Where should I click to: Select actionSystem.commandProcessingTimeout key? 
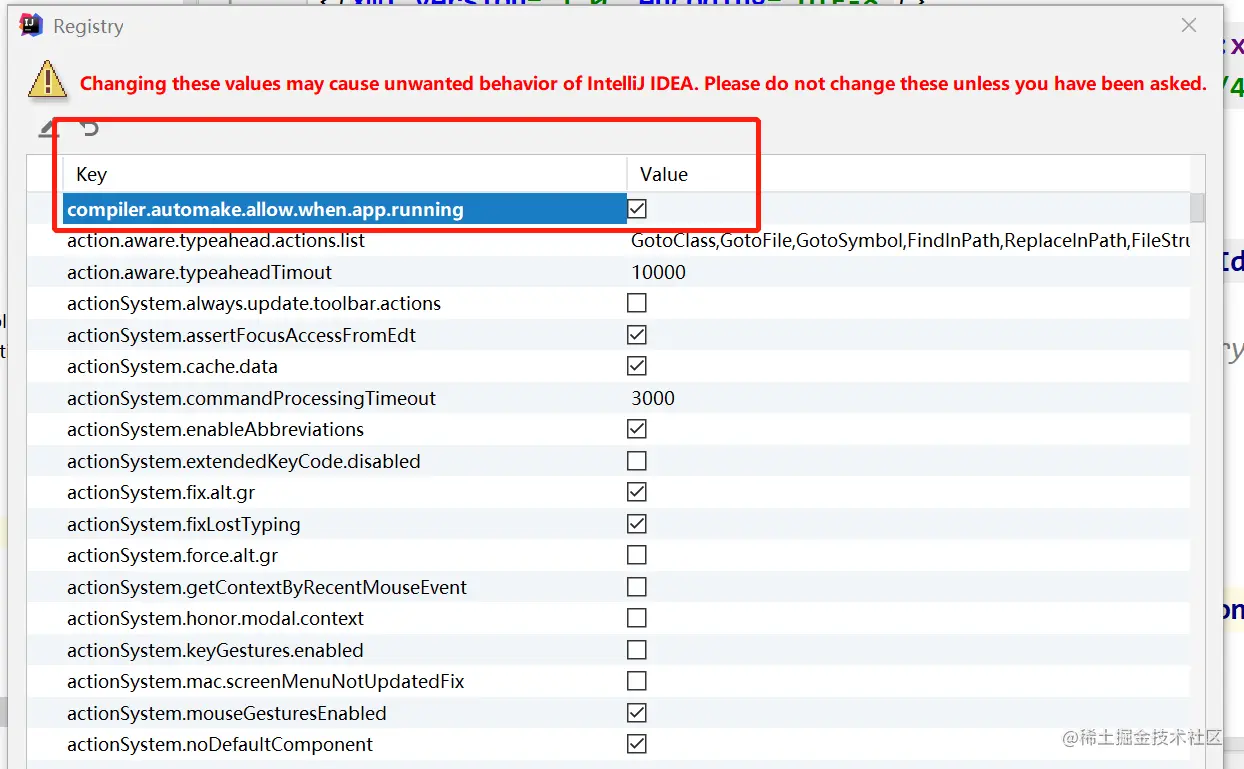pyautogui.click(x=251, y=398)
